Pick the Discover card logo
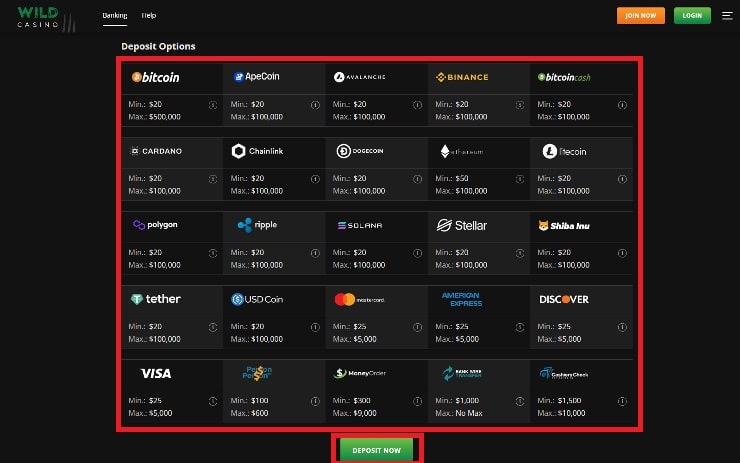Viewport: 740px width, 463px height. click(564, 299)
